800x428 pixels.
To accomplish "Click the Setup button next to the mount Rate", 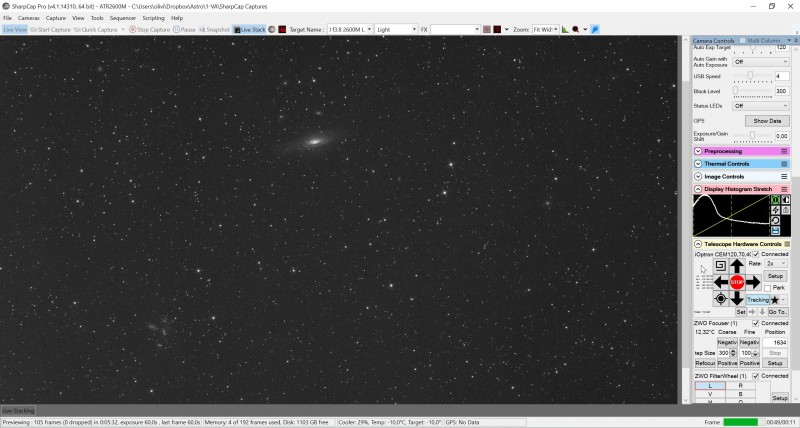I will pos(775,276).
